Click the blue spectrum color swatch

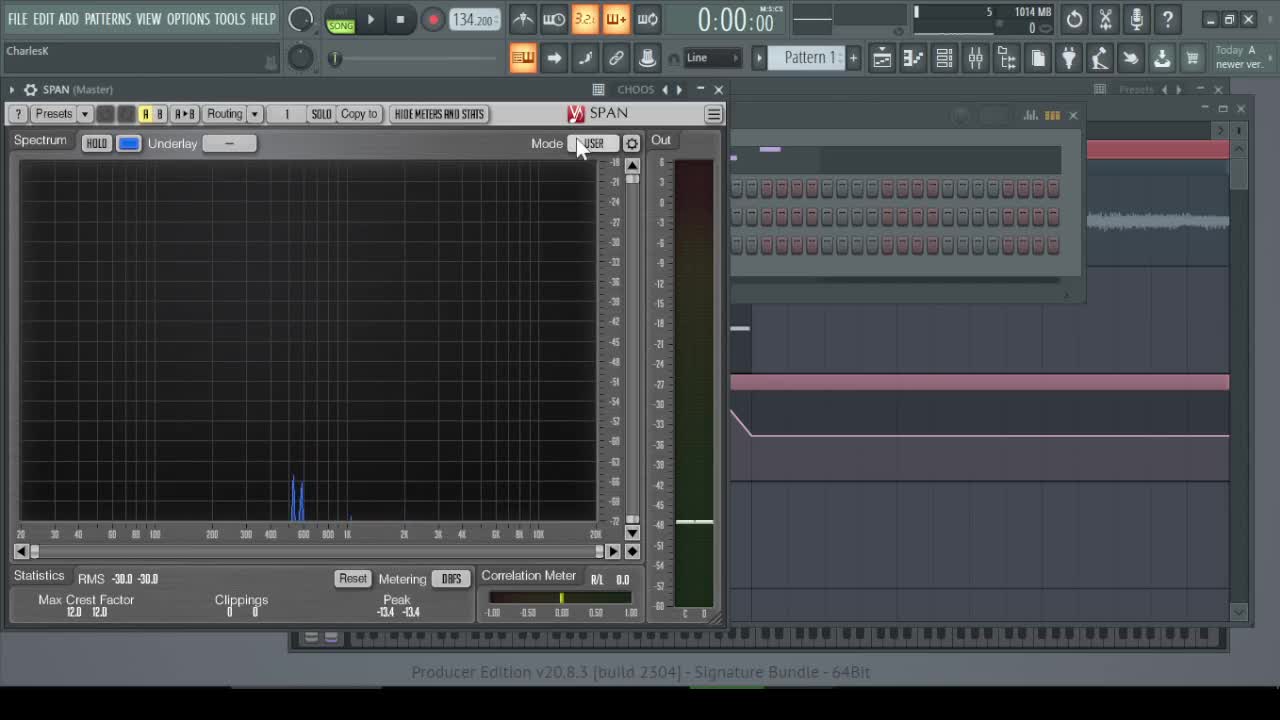129,144
